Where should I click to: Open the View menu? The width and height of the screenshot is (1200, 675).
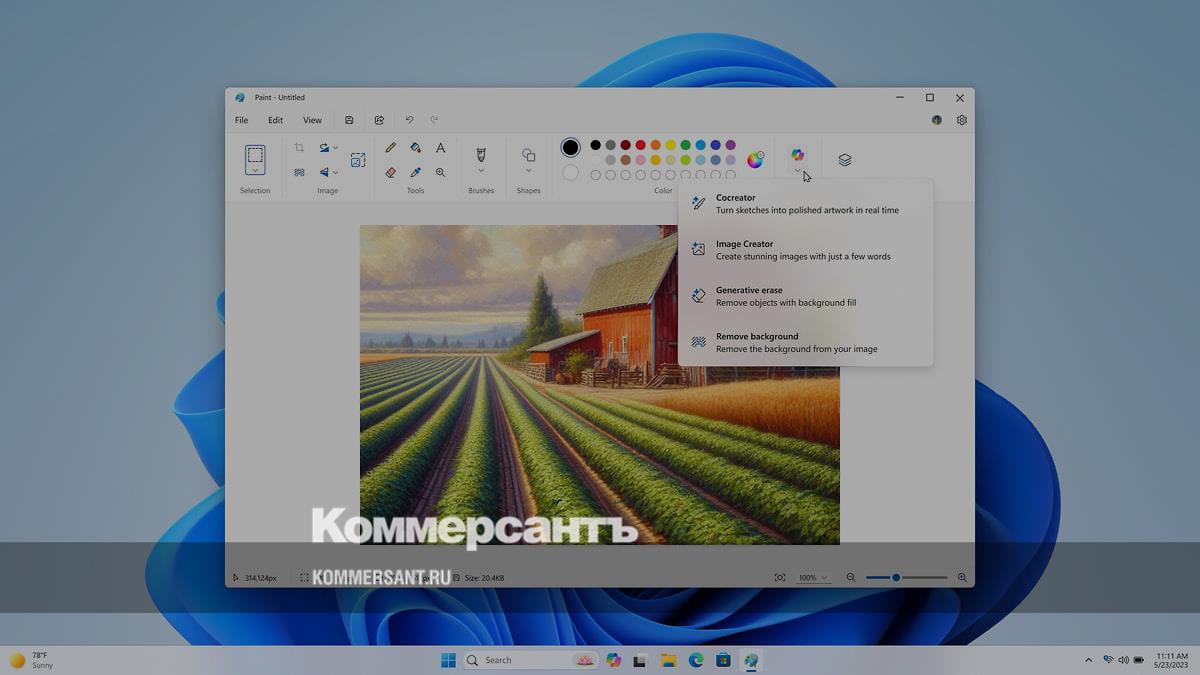[312, 120]
